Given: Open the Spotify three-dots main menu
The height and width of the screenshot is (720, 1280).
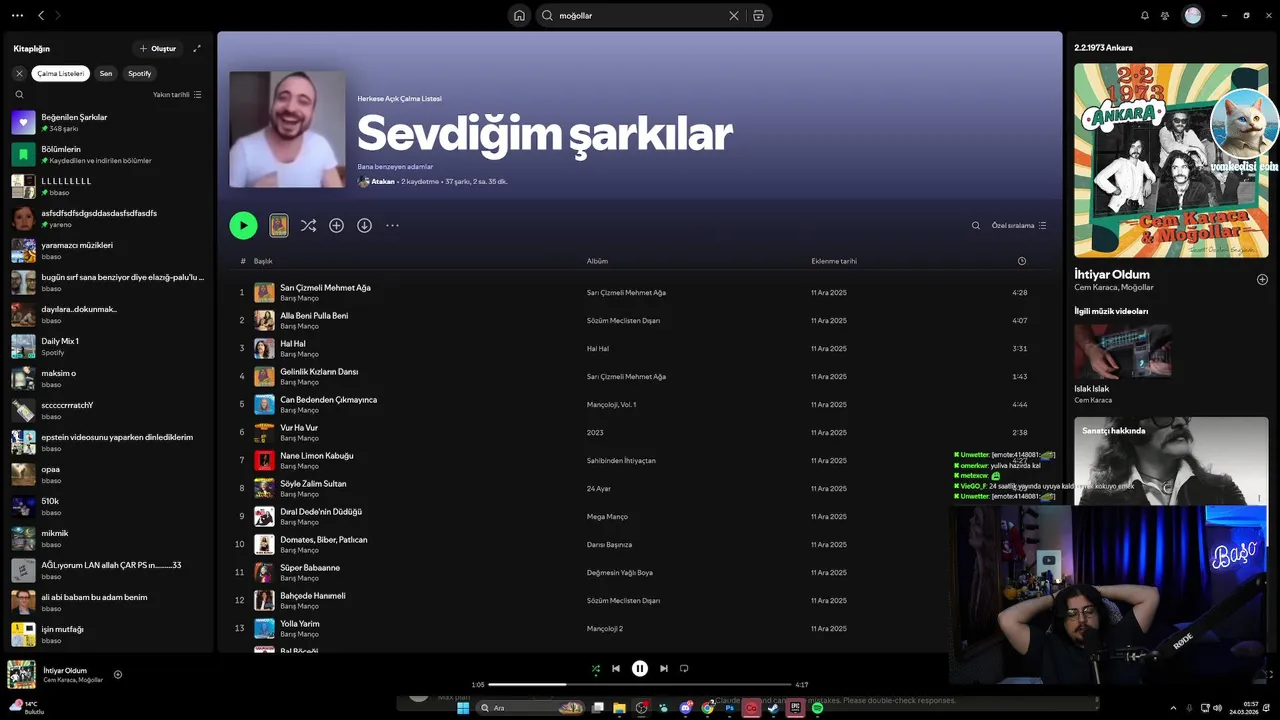Looking at the screenshot, I should coord(15,15).
